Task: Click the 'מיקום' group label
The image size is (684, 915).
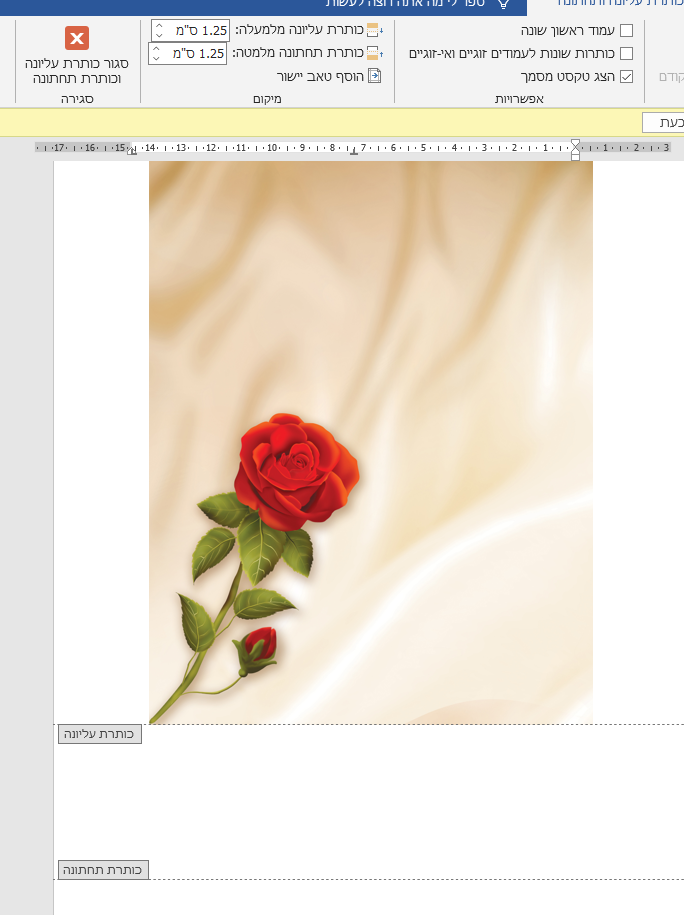Action: point(267,99)
